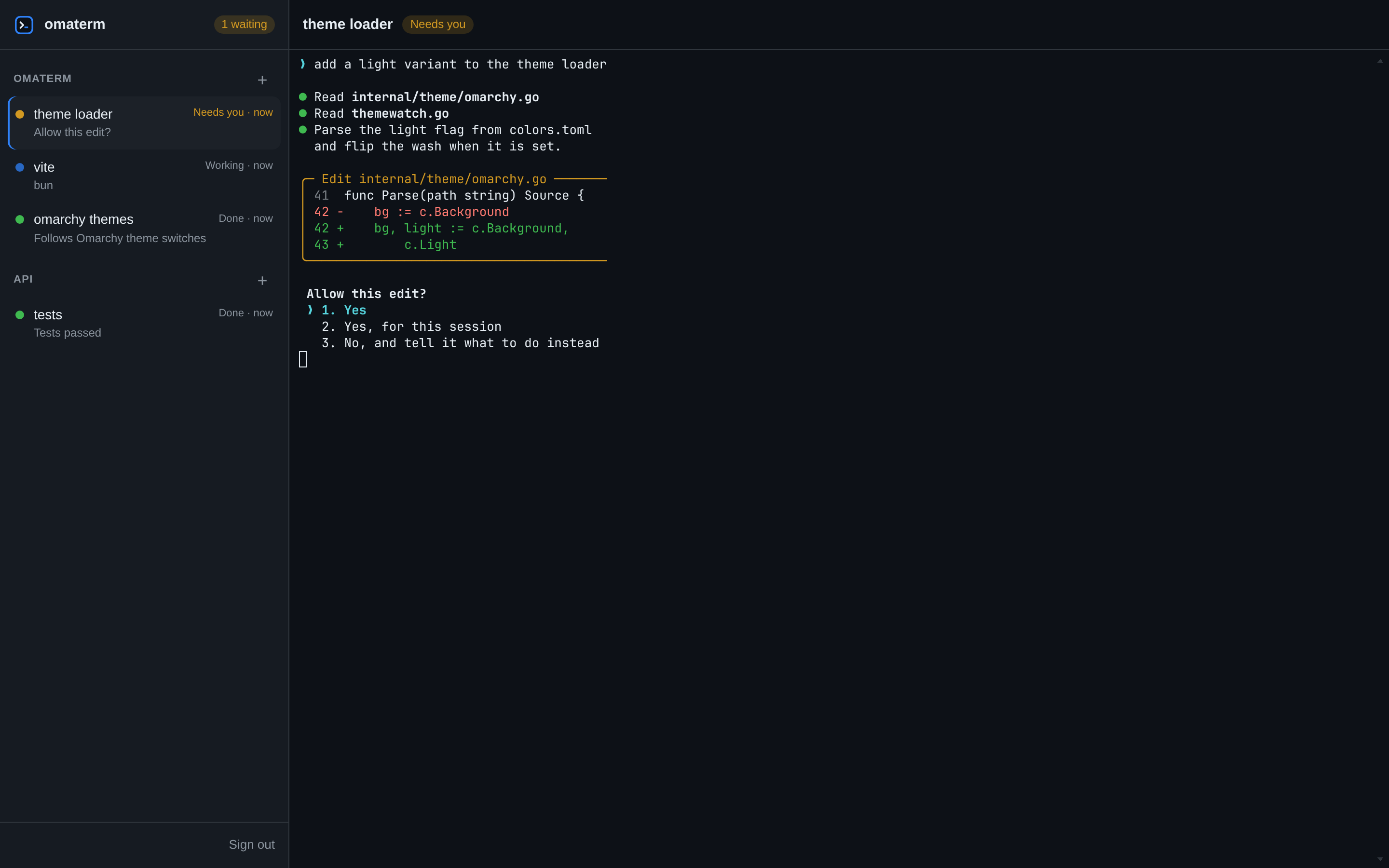Click the API group label
Image resolution: width=1389 pixels, height=868 pixels.
(23, 279)
